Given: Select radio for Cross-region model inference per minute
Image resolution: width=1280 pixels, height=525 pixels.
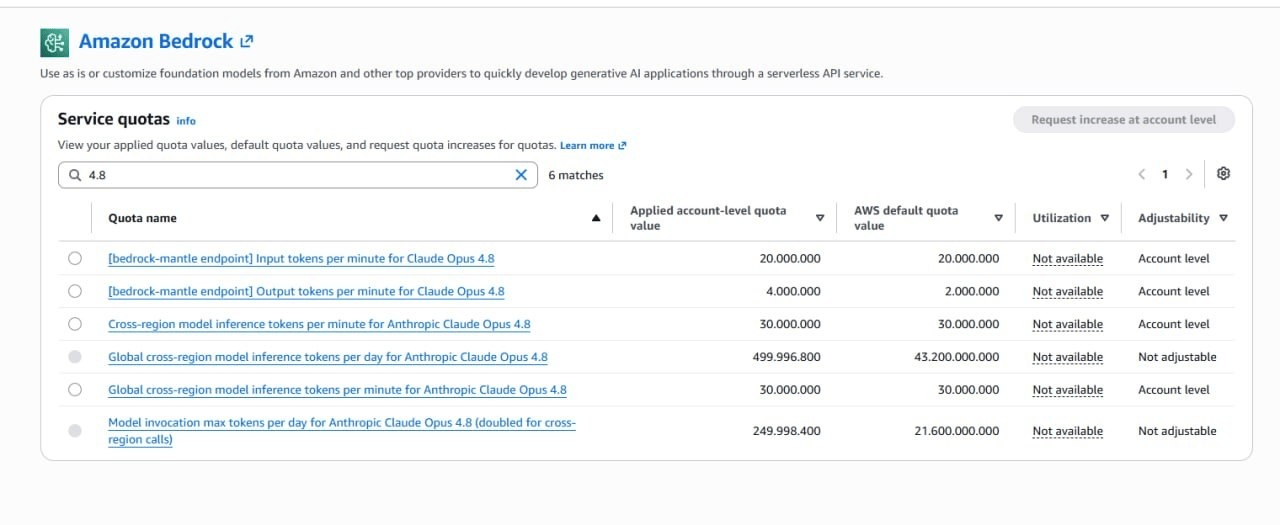Looking at the screenshot, I should coord(75,324).
